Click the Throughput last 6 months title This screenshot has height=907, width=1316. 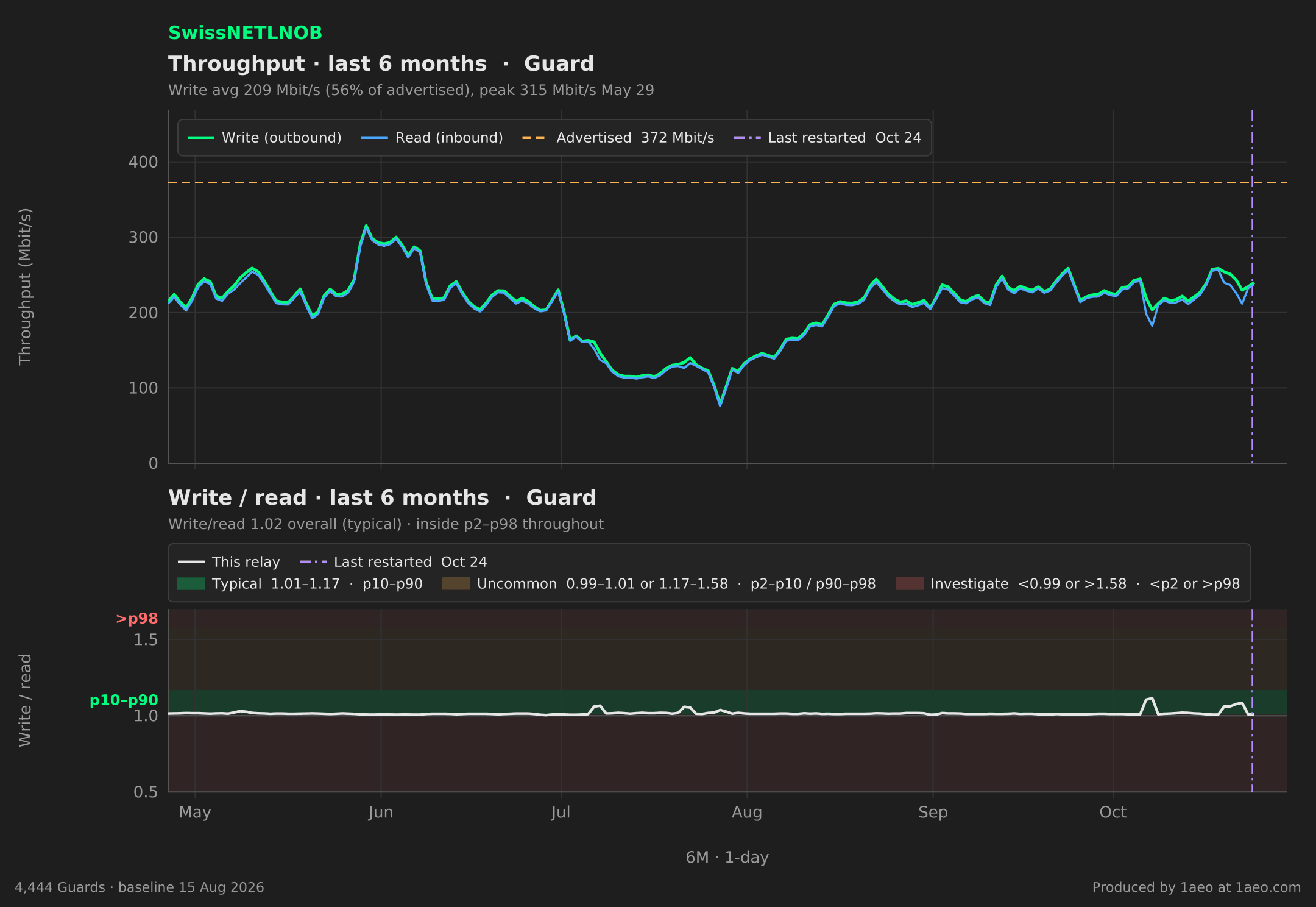pyautogui.click(x=381, y=63)
